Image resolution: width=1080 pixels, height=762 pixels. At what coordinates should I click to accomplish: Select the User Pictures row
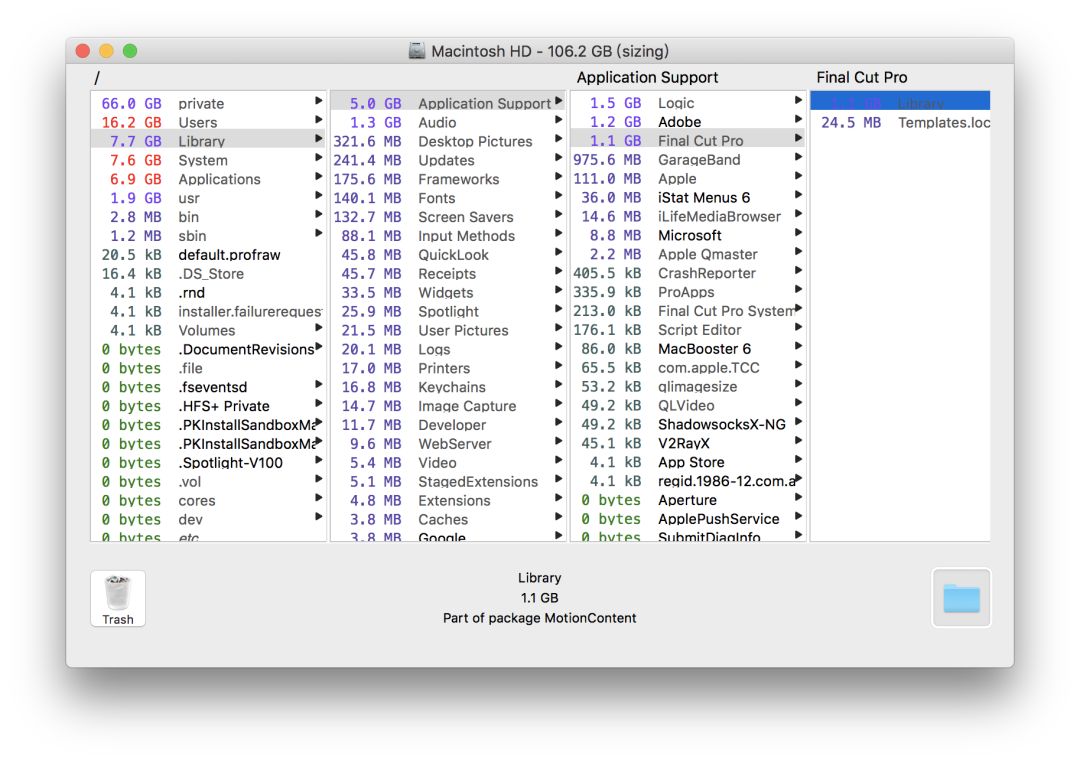pyautogui.click(x=448, y=331)
